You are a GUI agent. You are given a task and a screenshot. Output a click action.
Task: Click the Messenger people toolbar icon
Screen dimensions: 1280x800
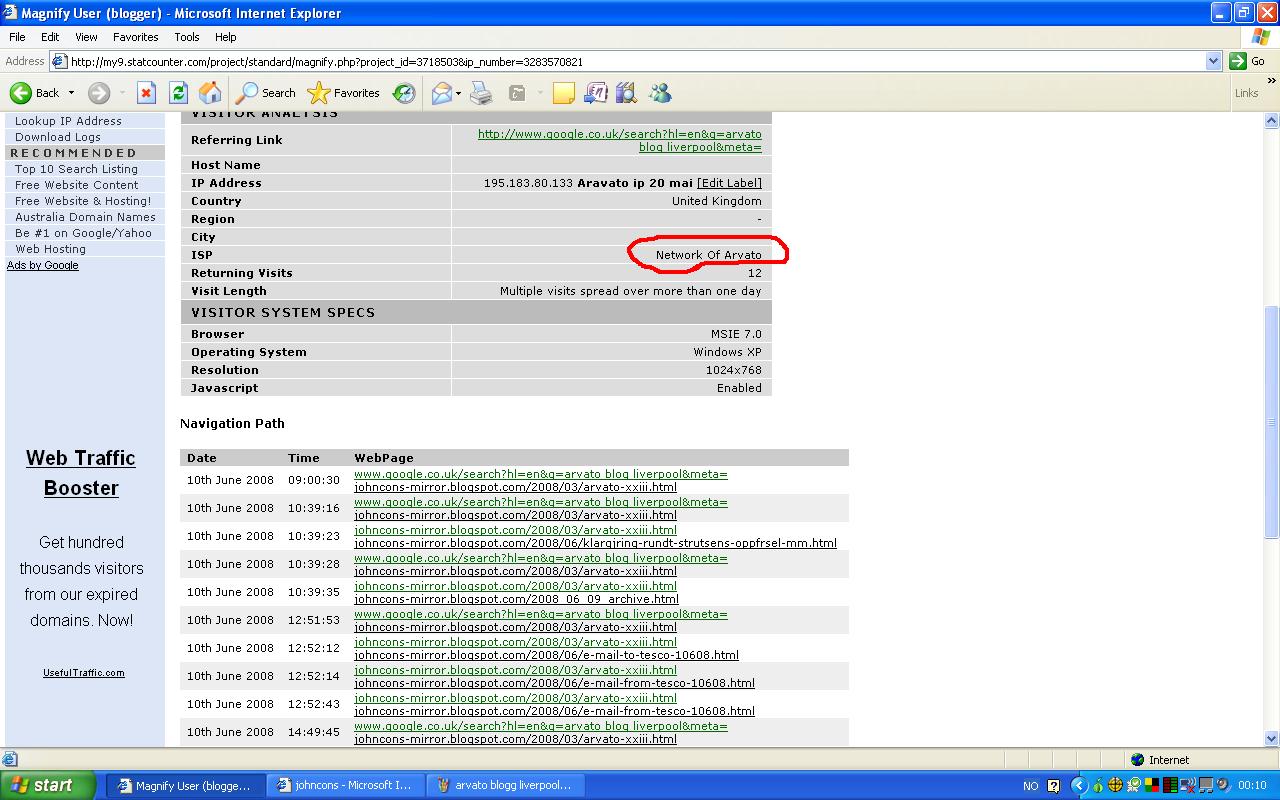660,93
